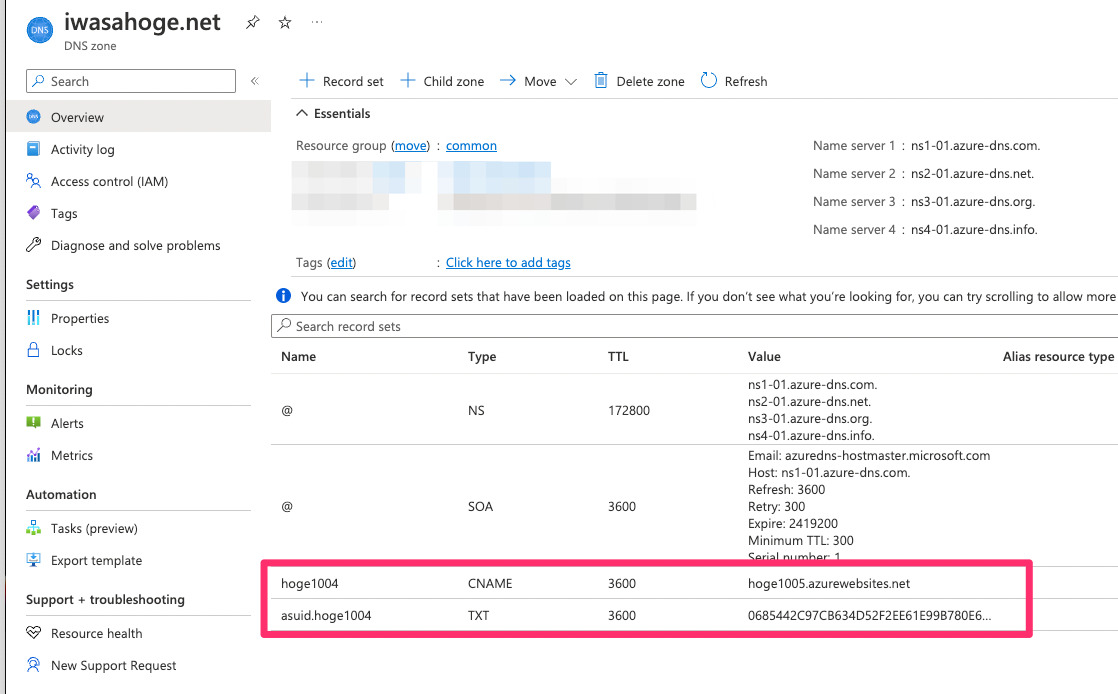Screen dimensions: 1118x694
Task: Pin the DNS zone to dashboard
Action: (252, 22)
